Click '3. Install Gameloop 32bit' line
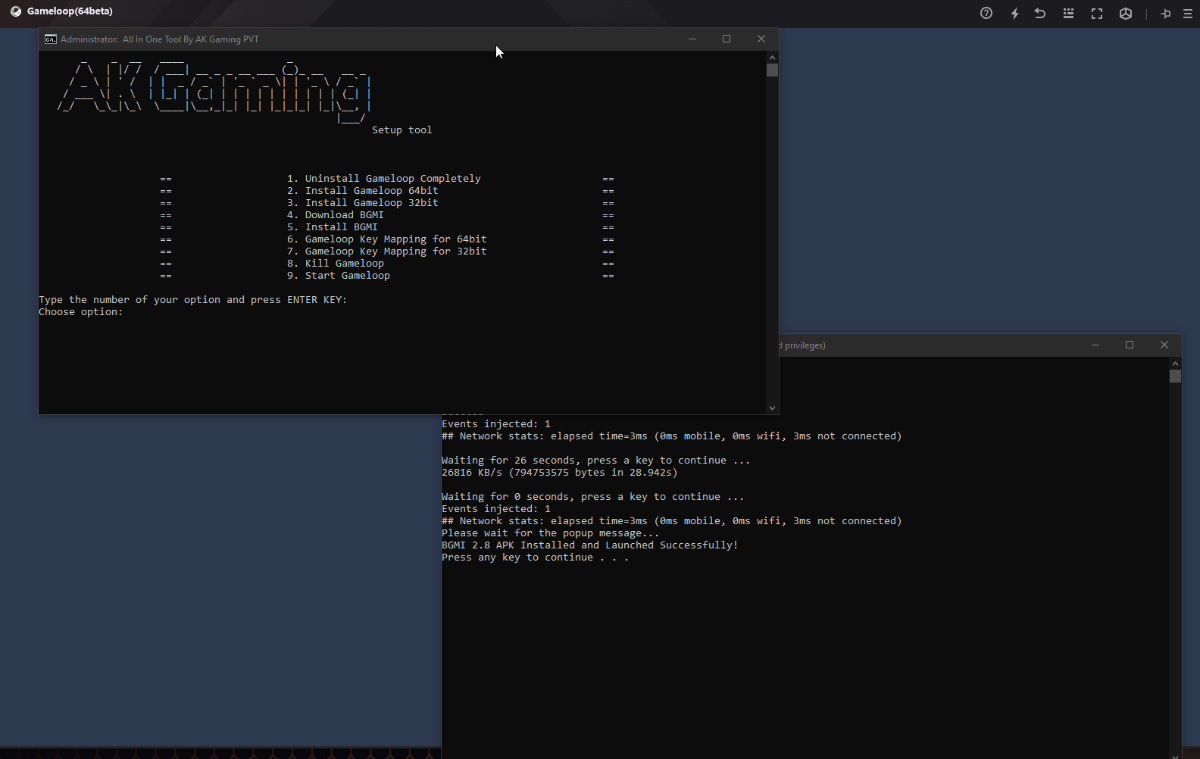Viewport: 1200px width, 759px height. 362,203
